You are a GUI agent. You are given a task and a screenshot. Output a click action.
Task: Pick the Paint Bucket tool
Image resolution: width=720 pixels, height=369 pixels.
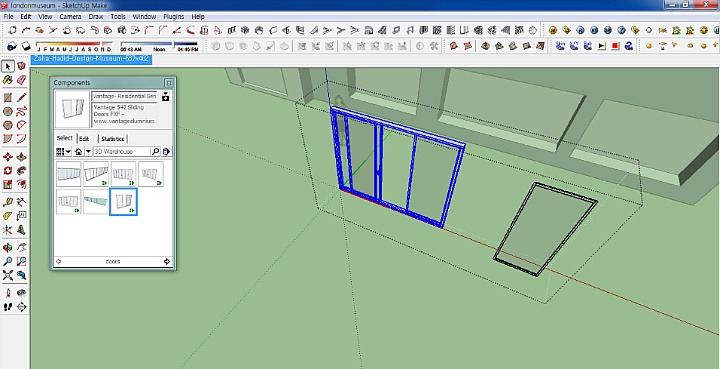tap(8, 80)
